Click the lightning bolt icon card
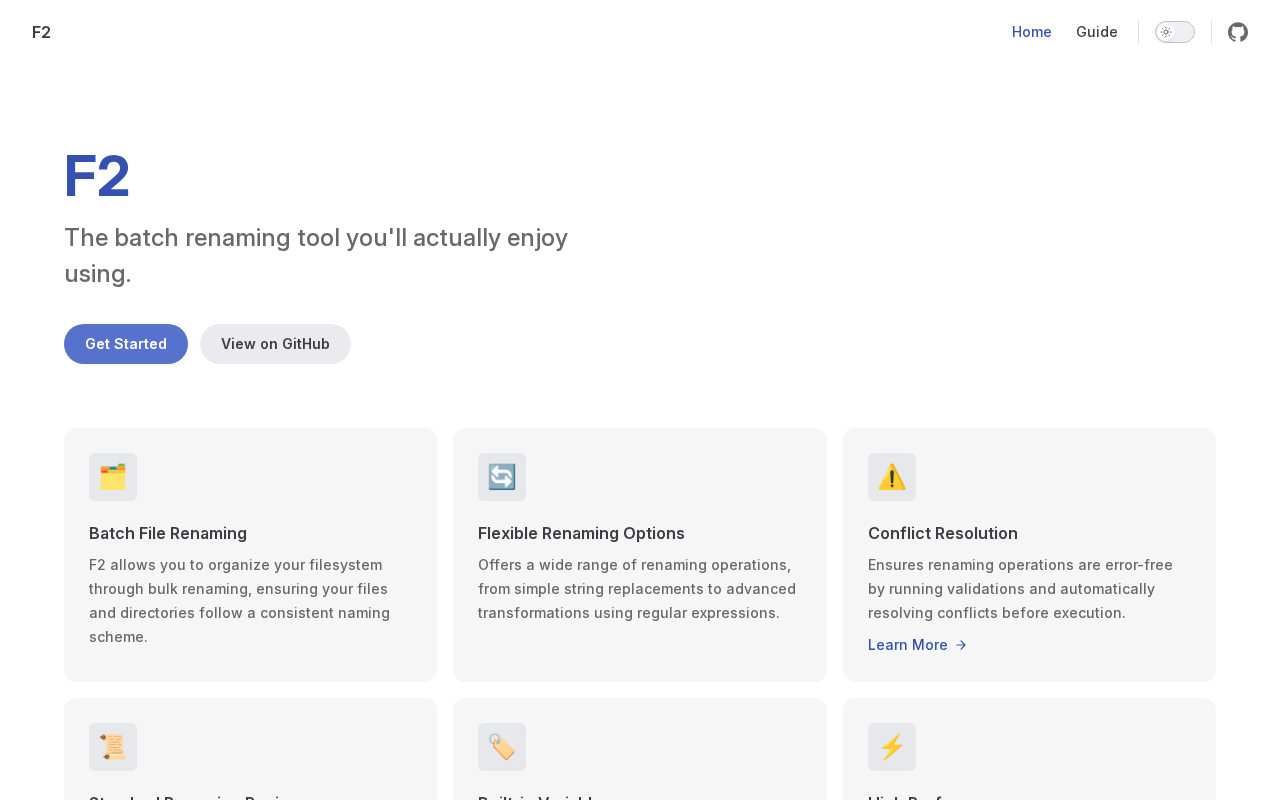Image resolution: width=1280 pixels, height=800 pixels. pyautogui.click(x=892, y=747)
